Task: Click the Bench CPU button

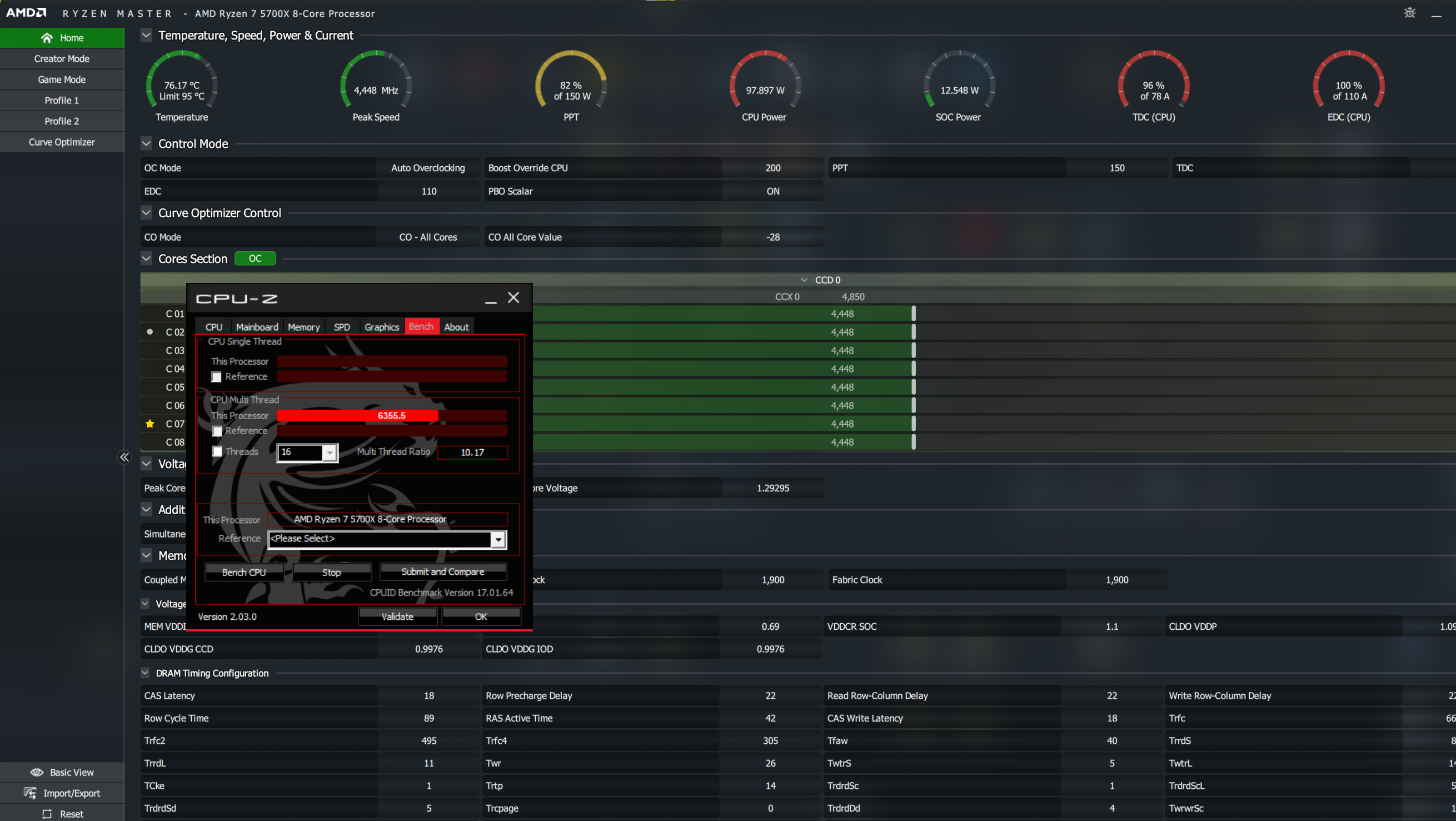Action: (243, 572)
